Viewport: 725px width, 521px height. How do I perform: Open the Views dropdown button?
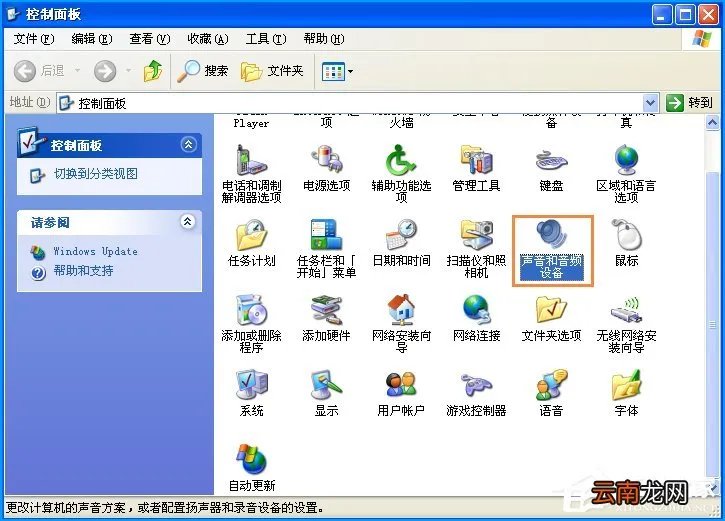[x=337, y=71]
